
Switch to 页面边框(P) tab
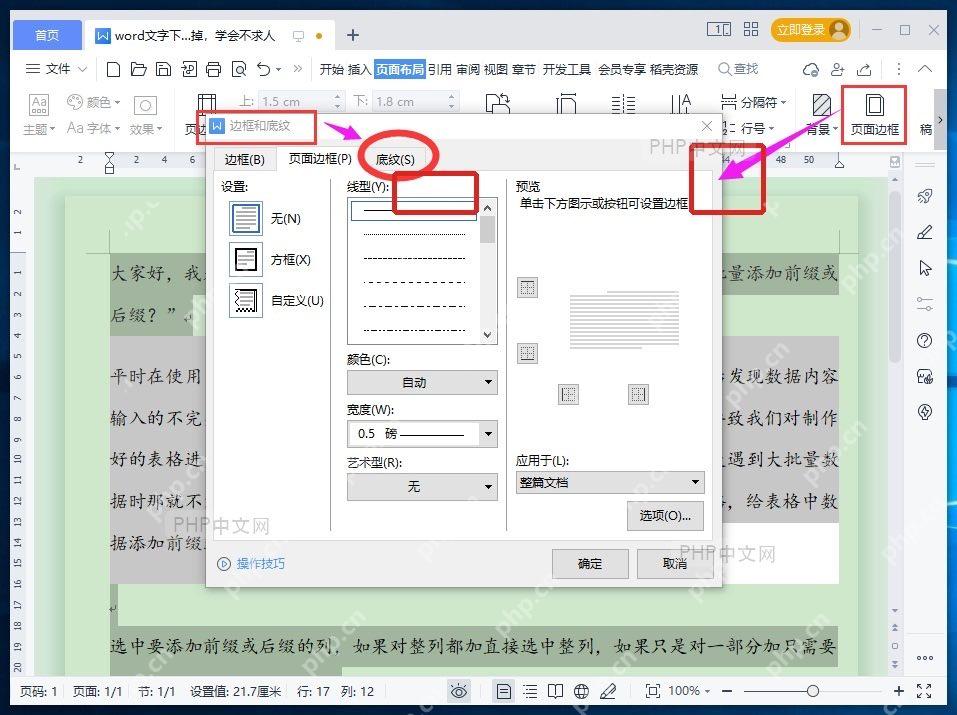pos(320,159)
